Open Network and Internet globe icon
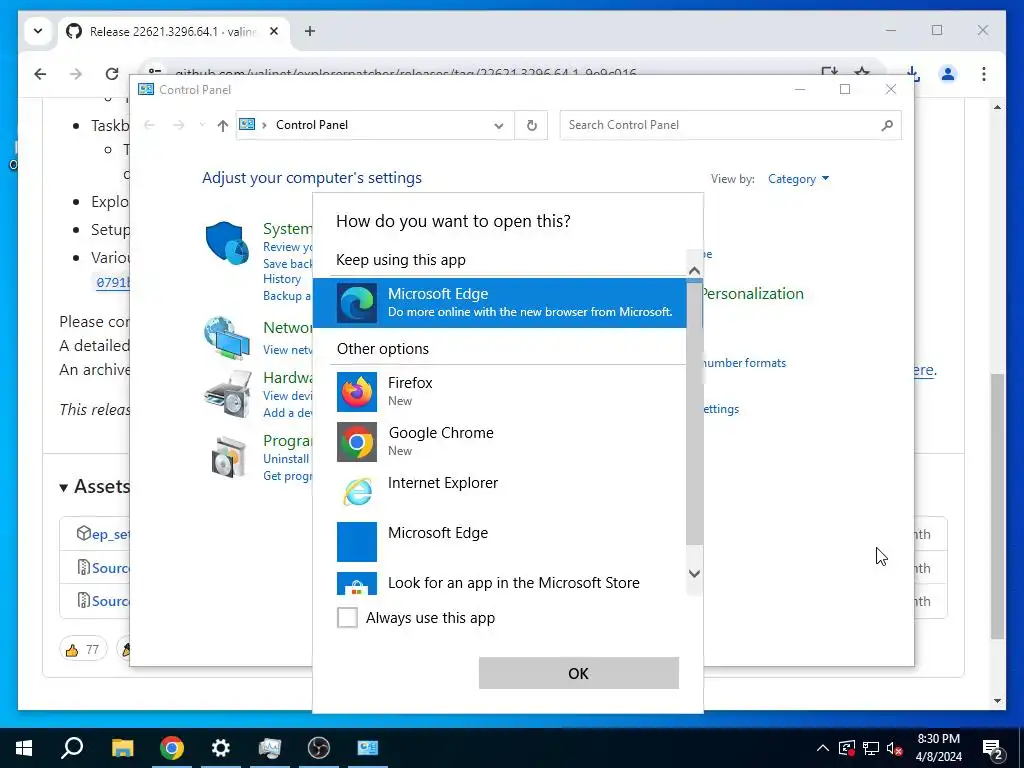 point(227,338)
